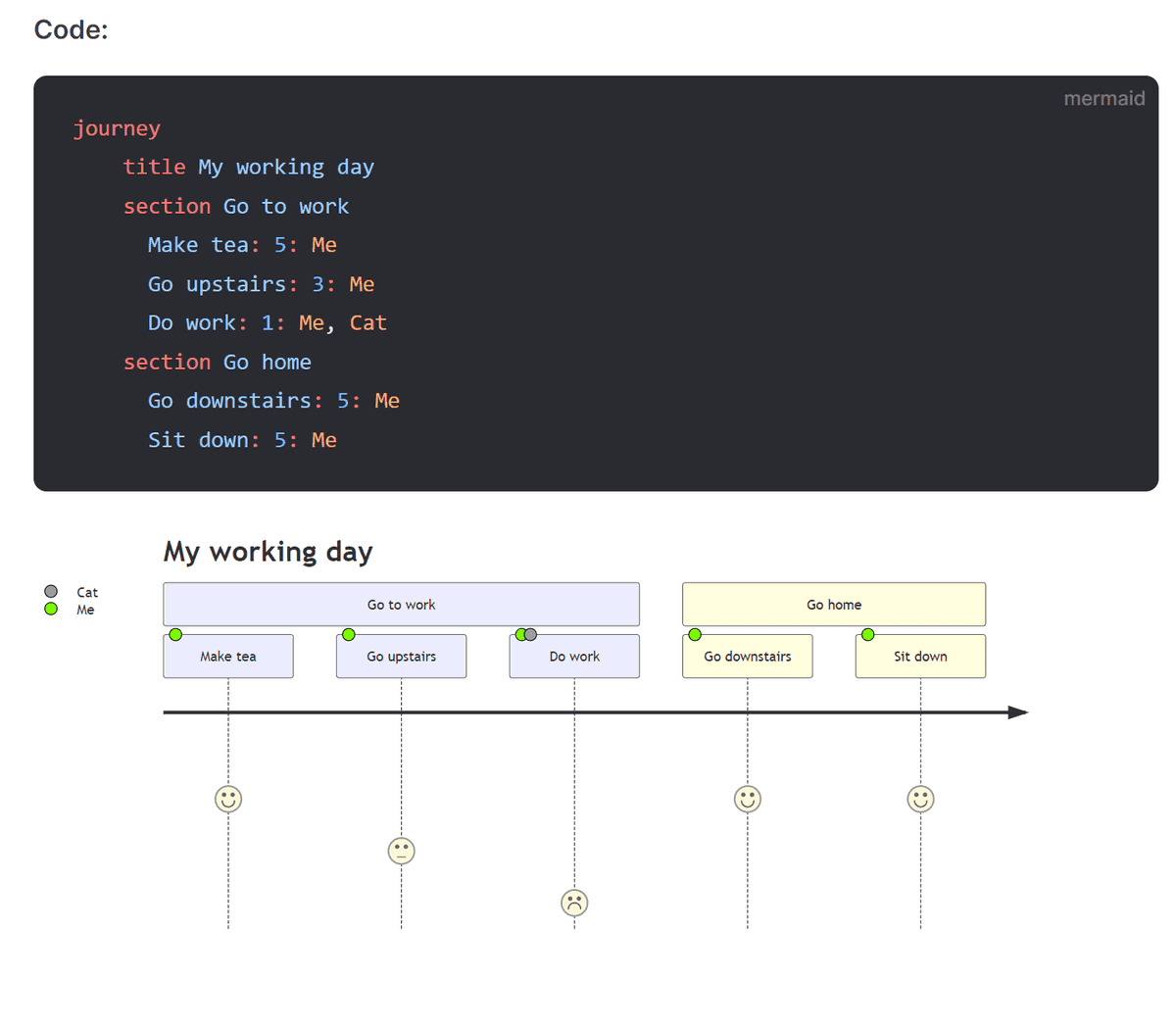The image size is (1176, 1028).
Task: Click the gray Cat legend circle
Action: [51, 592]
